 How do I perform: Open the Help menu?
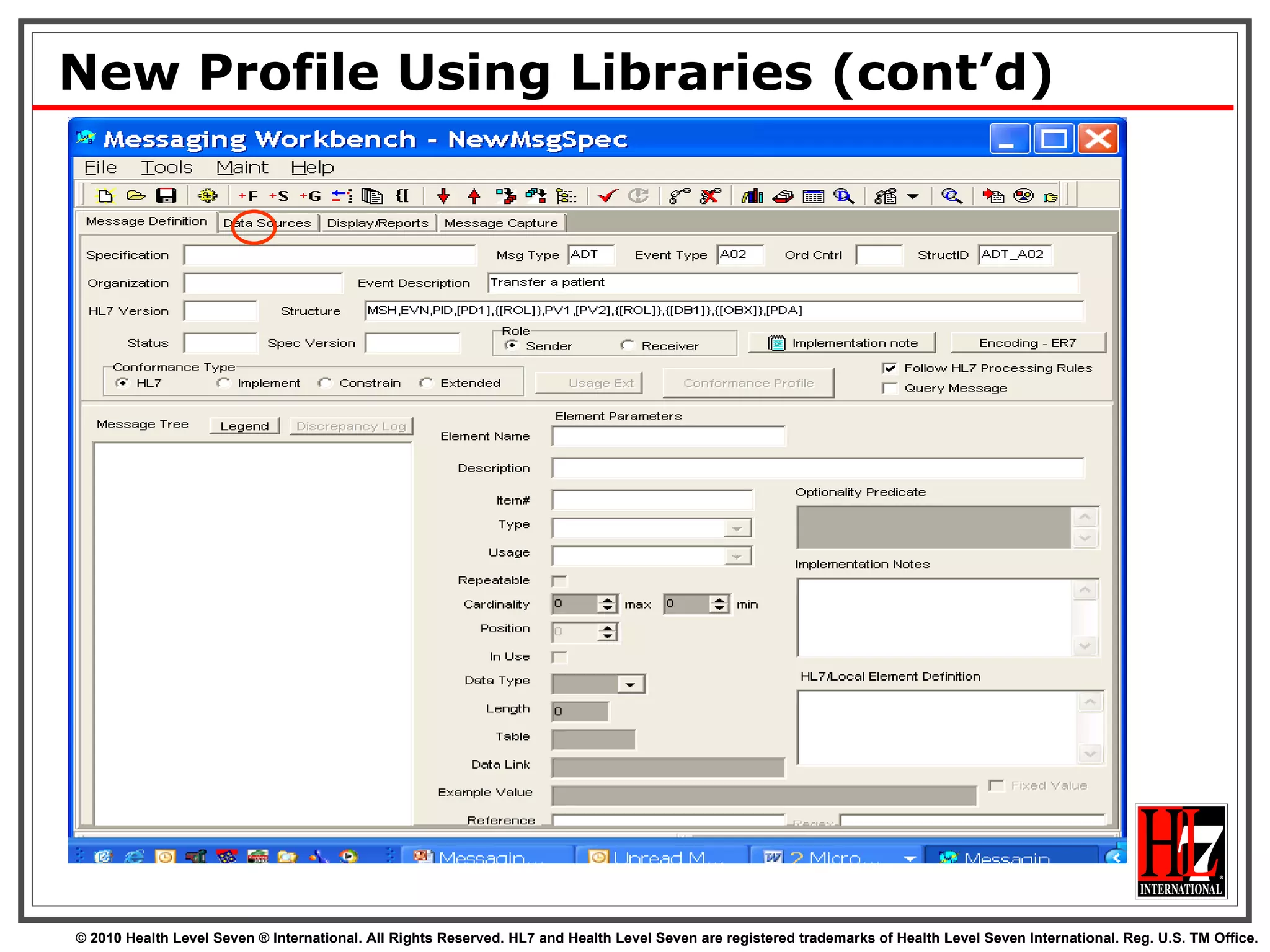[313, 167]
